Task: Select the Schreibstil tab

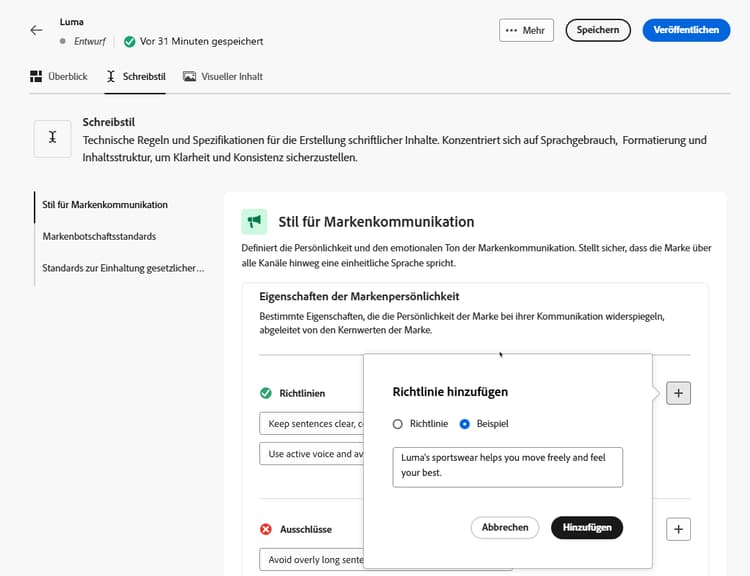Action: pos(136,76)
